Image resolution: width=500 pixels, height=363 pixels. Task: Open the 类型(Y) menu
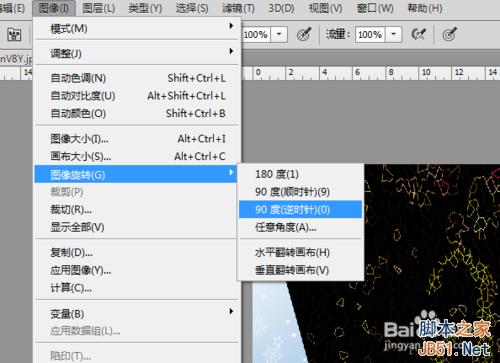145,8
